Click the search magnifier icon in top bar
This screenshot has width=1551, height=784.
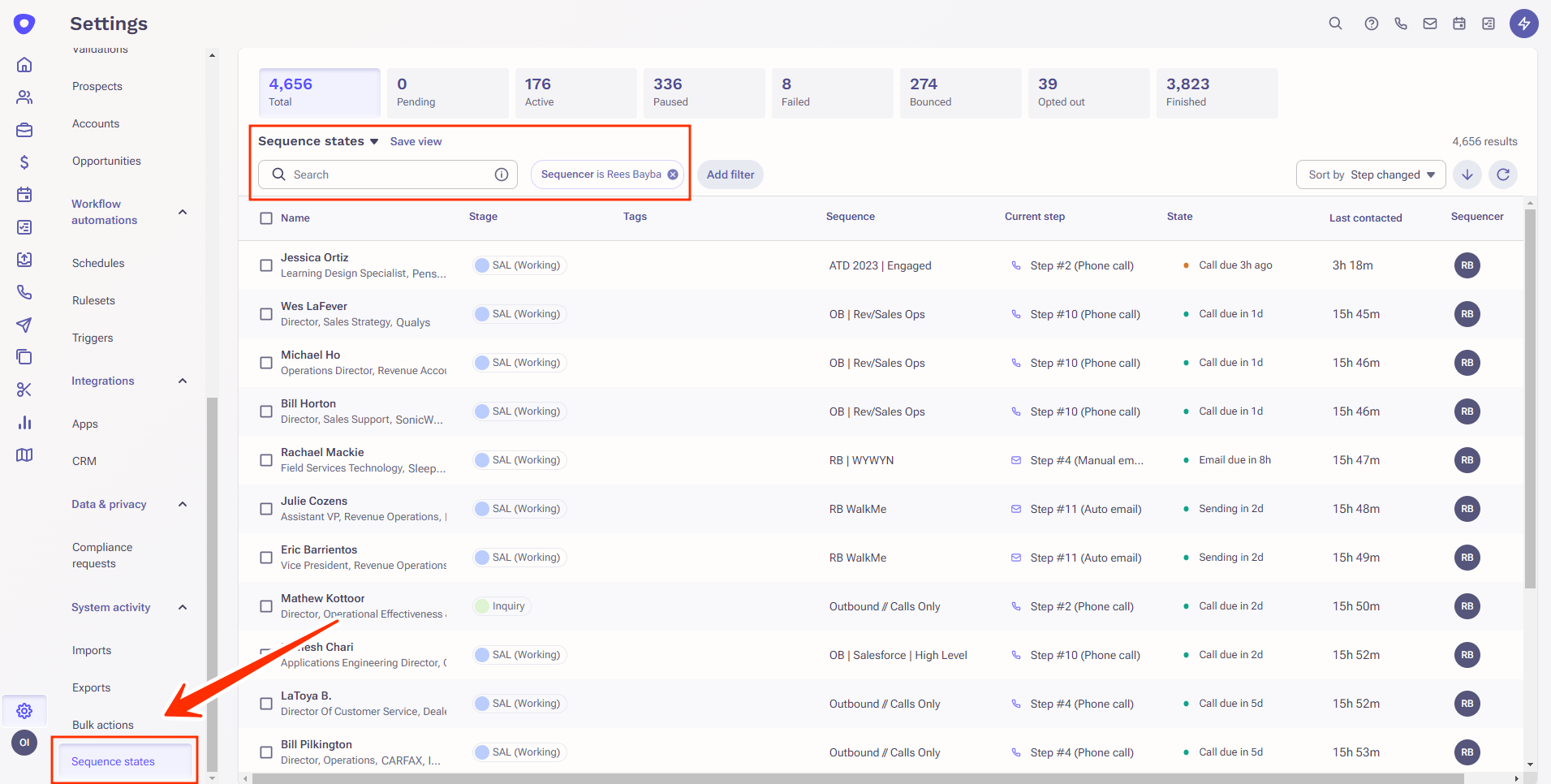[1335, 24]
